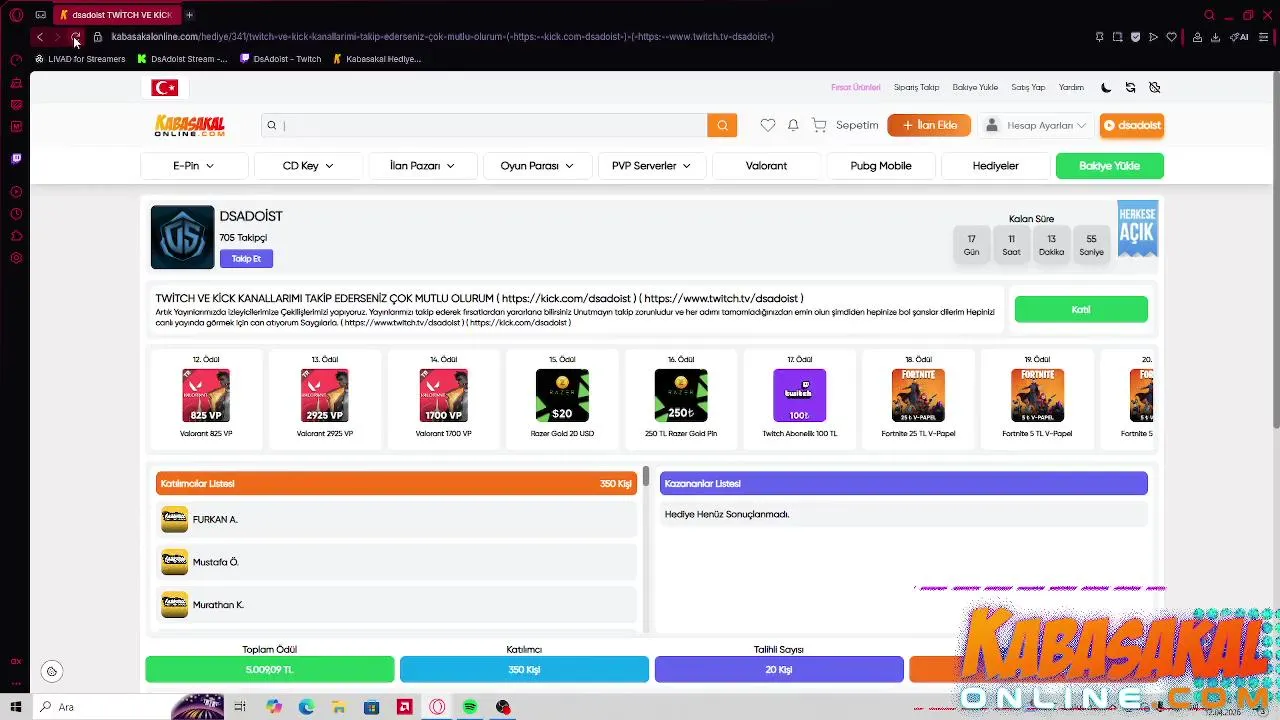Click Sipariş Takip in top menu

point(916,87)
